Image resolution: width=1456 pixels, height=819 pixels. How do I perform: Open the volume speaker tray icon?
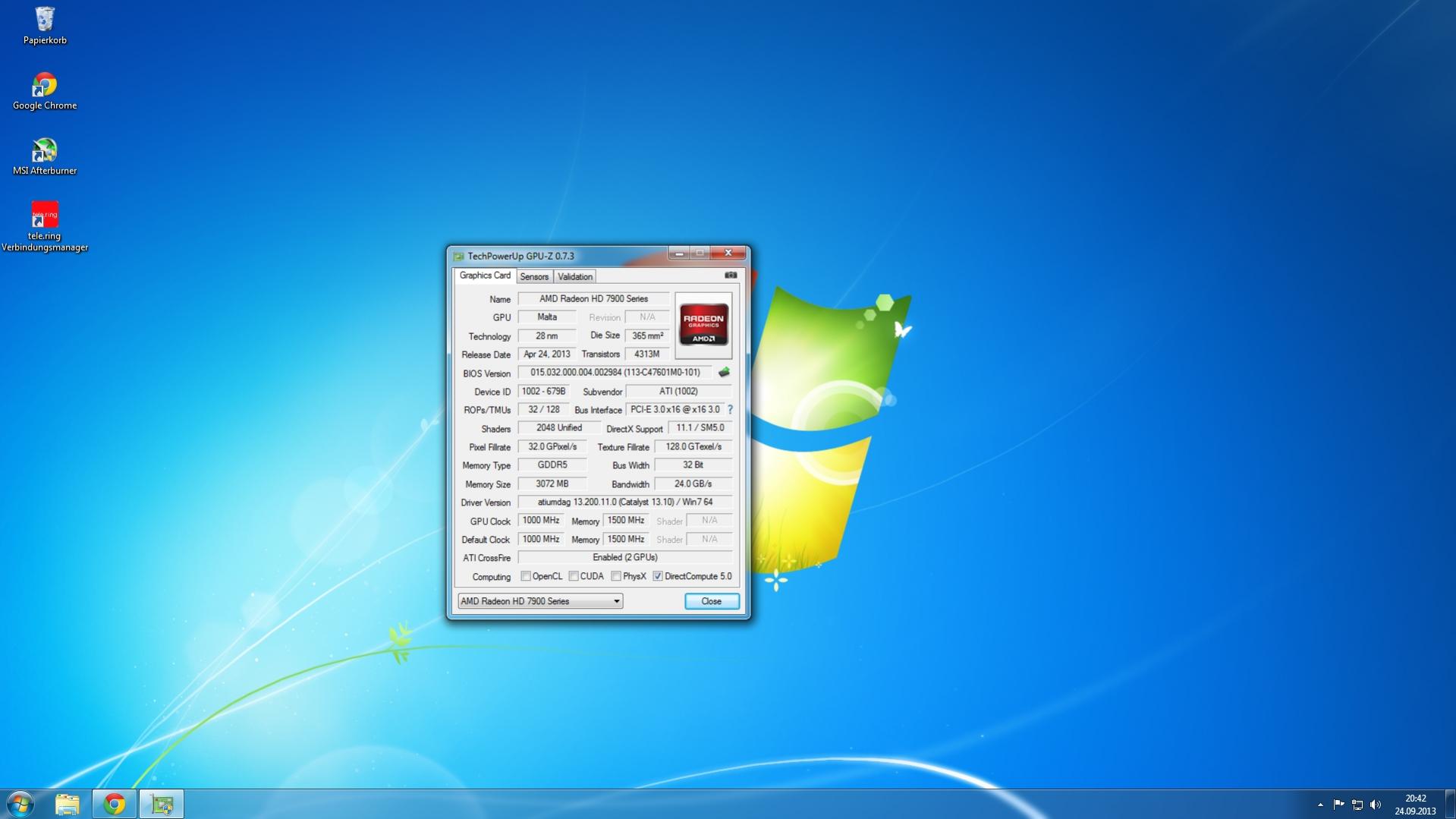(x=1376, y=805)
